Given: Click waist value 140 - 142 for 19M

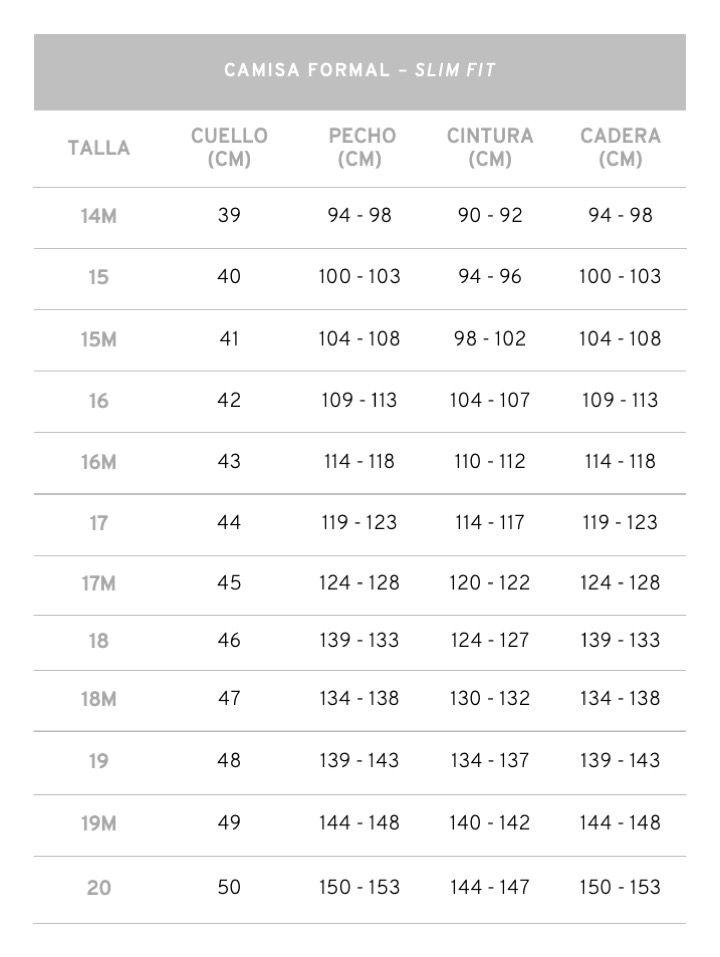Looking at the screenshot, I should (x=490, y=822).
